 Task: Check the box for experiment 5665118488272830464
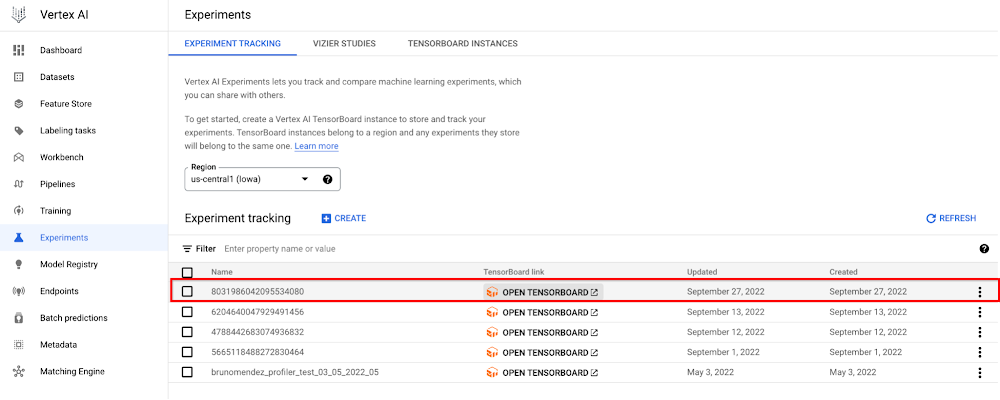[188, 352]
